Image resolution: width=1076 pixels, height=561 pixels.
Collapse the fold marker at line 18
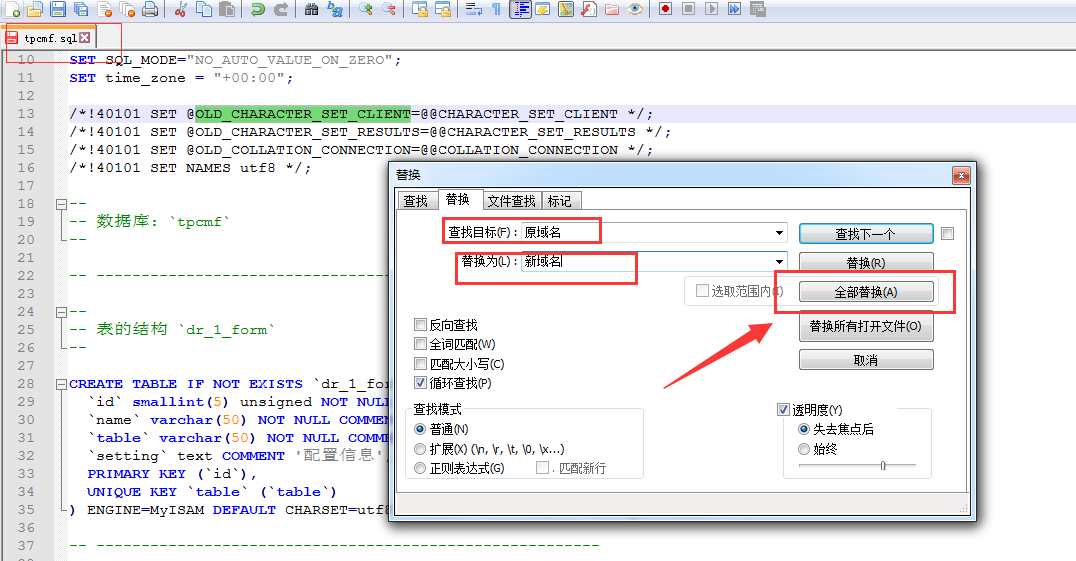click(x=61, y=203)
